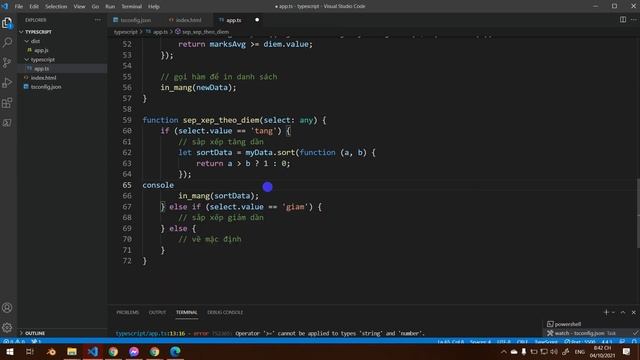Viewport: 640px width, 360px height.
Task: Open the Manage gear icon
Action: click(7, 327)
